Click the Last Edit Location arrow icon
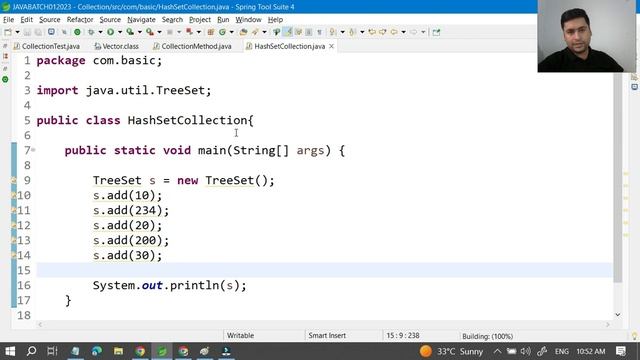 (372, 32)
